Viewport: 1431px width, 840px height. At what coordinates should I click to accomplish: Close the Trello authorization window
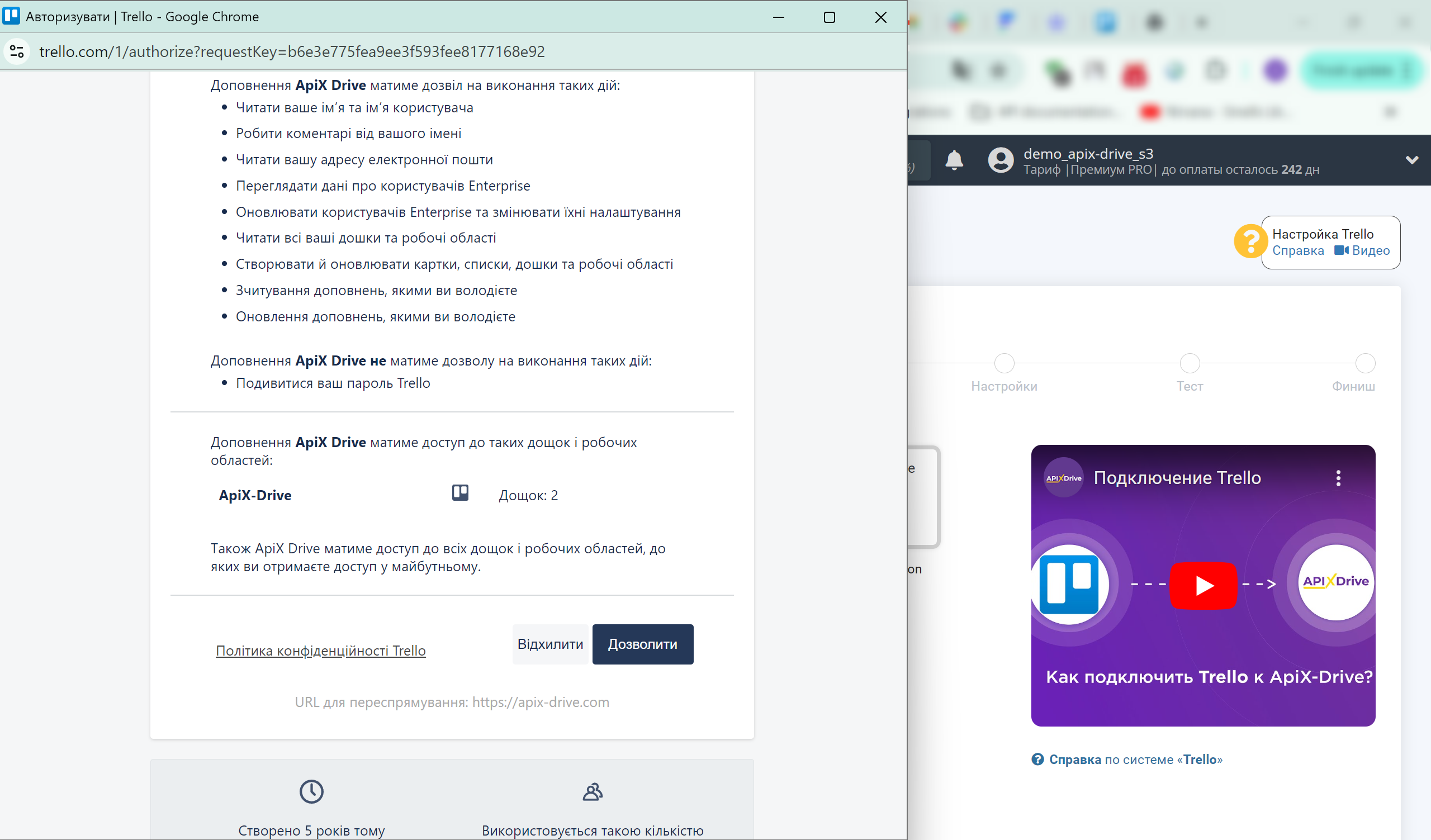tap(881, 17)
